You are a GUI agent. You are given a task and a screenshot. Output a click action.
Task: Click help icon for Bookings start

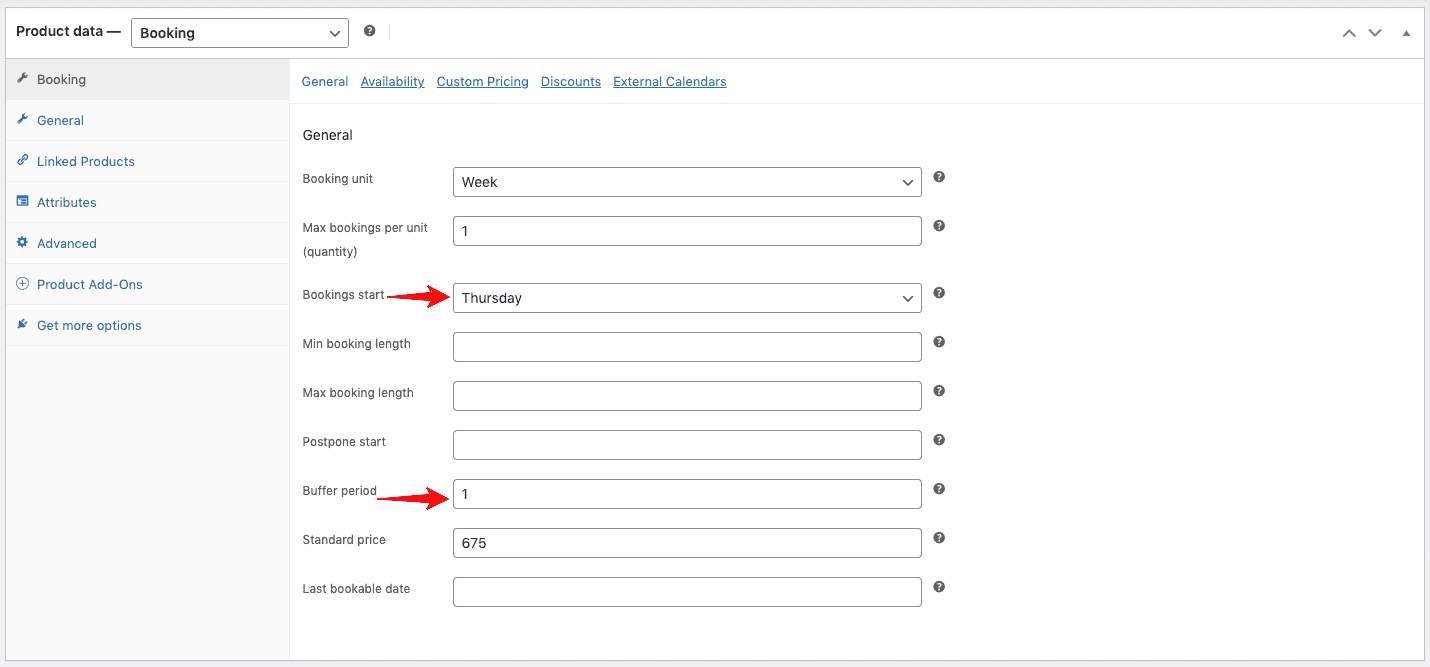[939, 293]
